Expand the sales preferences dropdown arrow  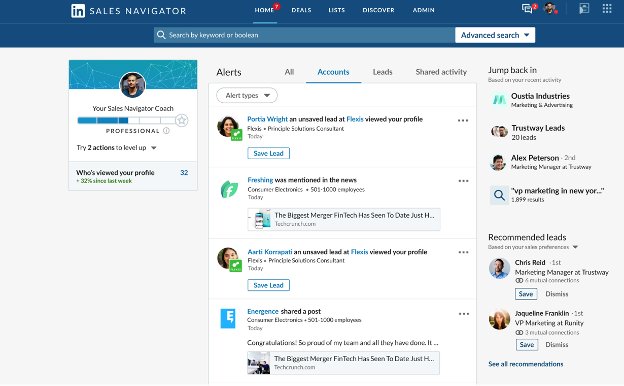click(575, 247)
